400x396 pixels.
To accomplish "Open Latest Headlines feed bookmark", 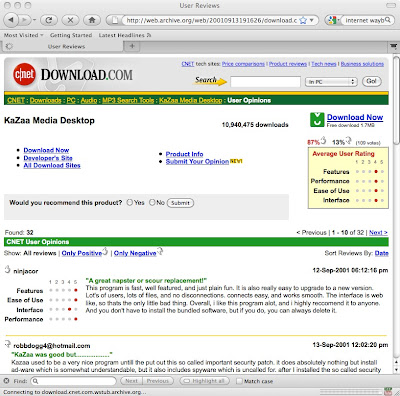I will (125, 35).
